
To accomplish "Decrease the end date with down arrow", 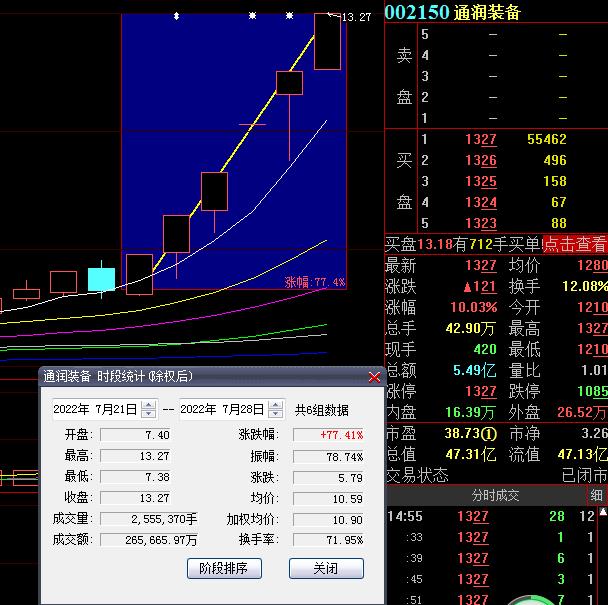I will pyautogui.click(x=277, y=414).
